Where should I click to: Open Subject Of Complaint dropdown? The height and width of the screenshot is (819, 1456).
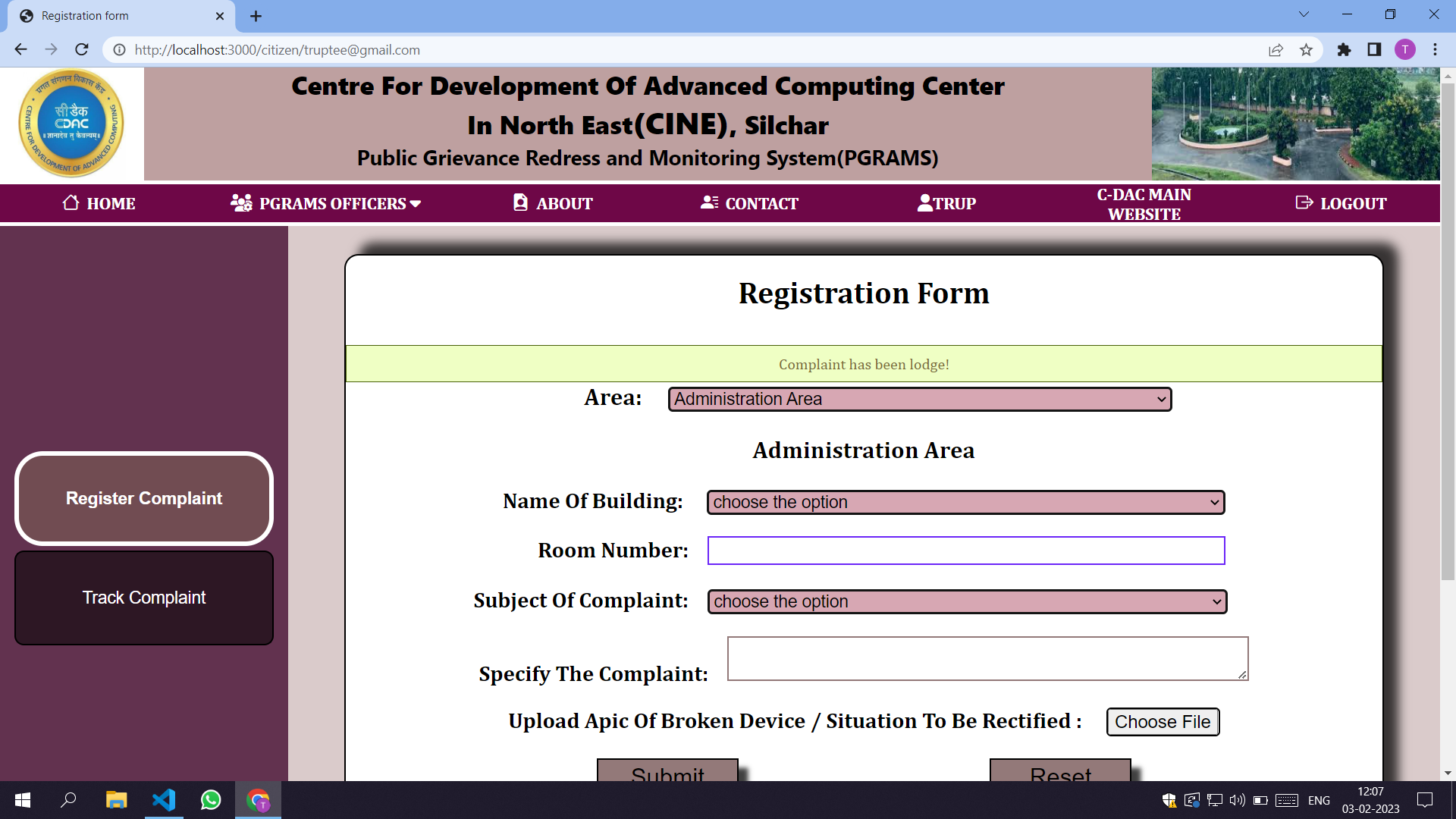[x=967, y=602]
